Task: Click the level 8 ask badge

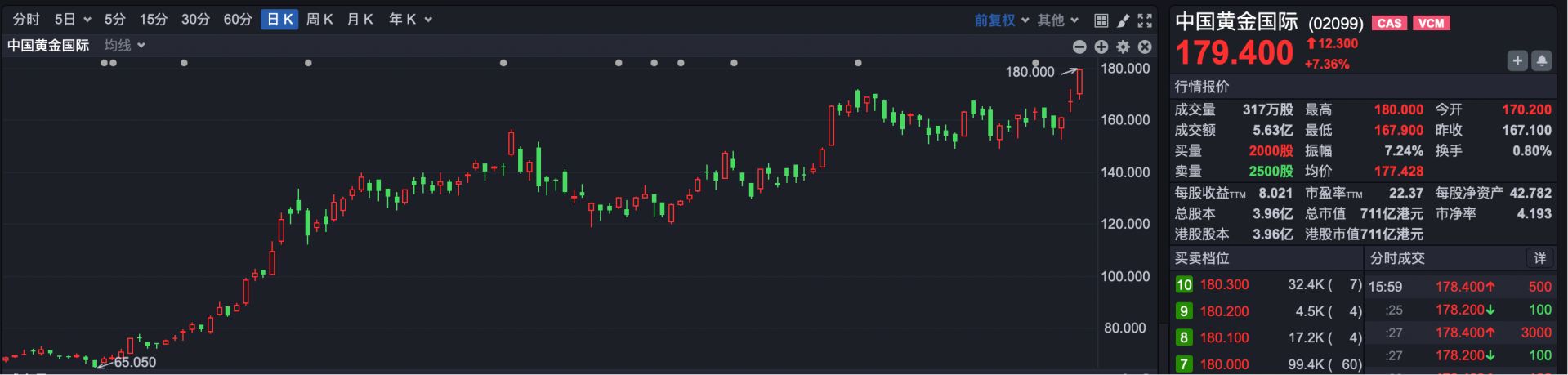Action: tap(1184, 337)
